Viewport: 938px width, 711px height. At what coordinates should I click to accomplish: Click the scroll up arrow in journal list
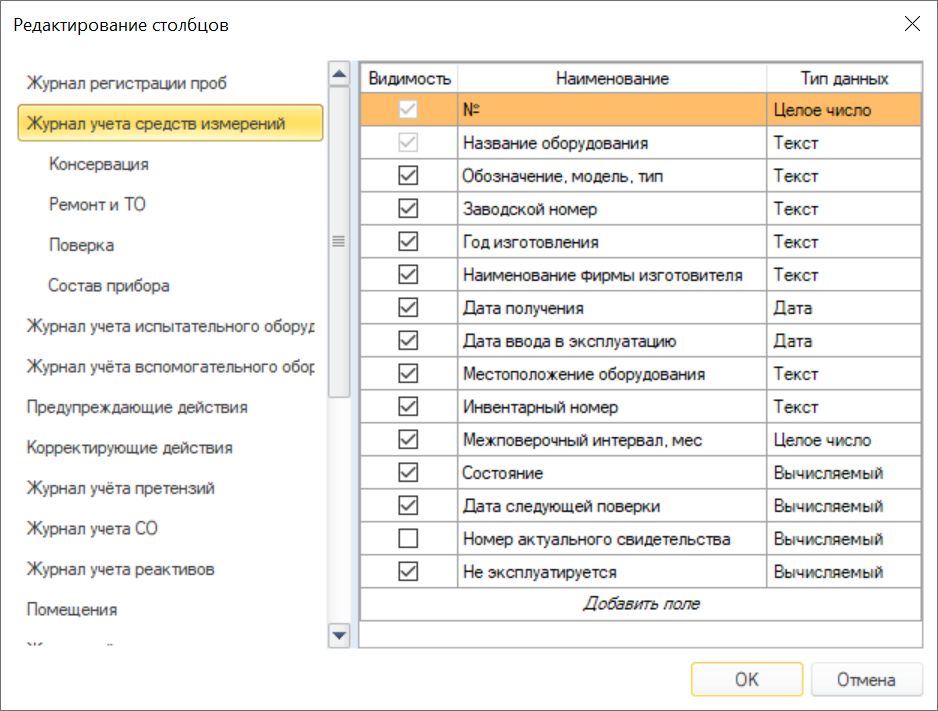pyautogui.click(x=339, y=74)
